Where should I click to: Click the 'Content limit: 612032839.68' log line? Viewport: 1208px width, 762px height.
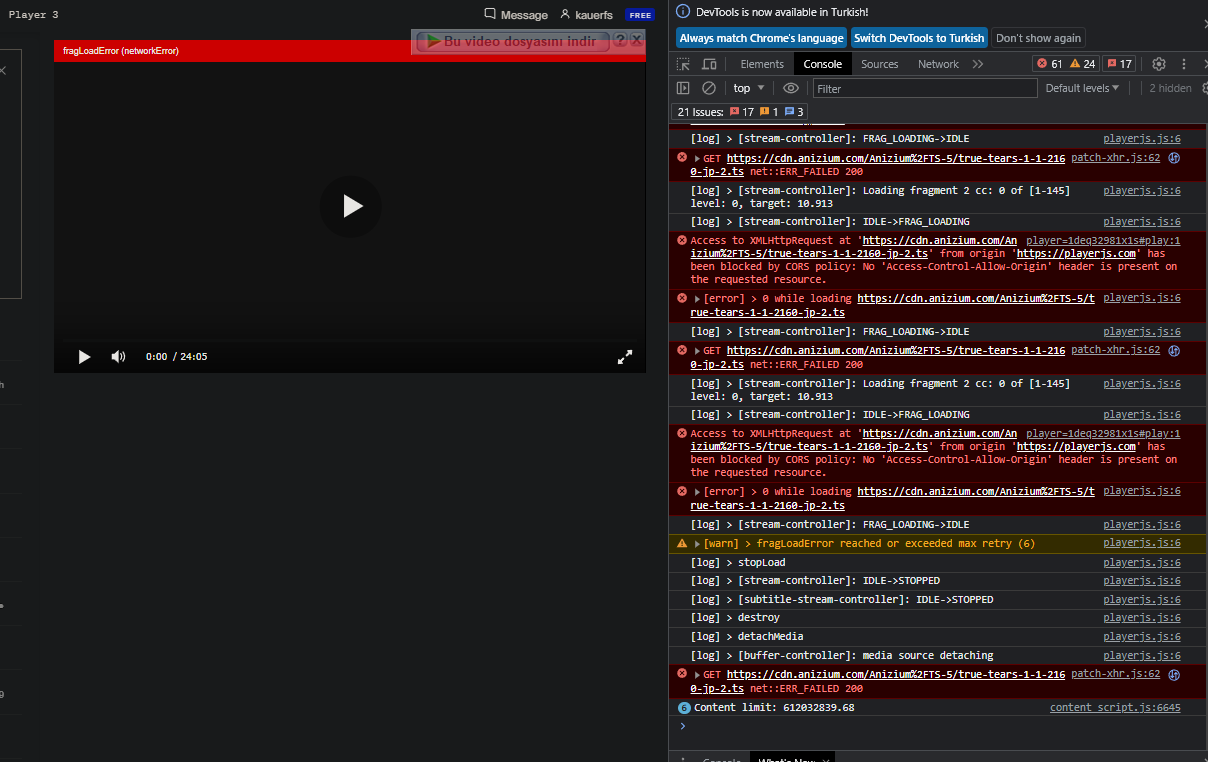tap(774, 708)
